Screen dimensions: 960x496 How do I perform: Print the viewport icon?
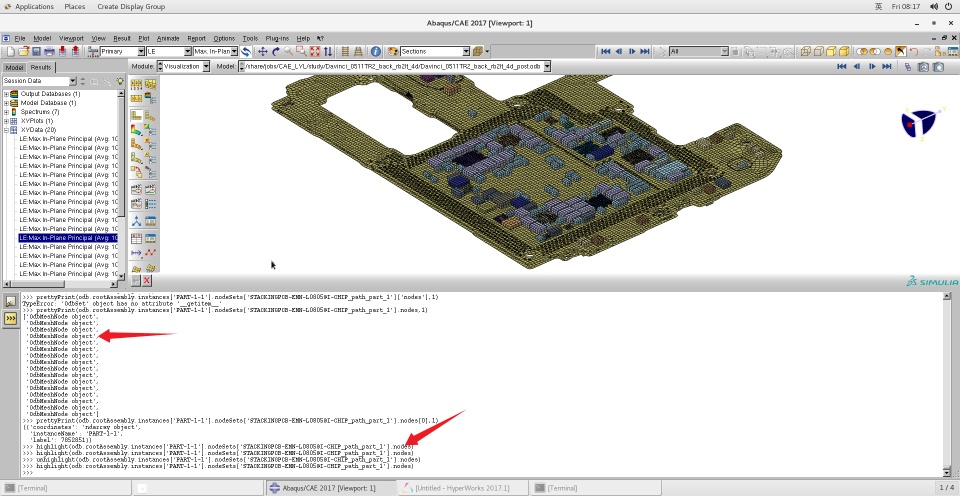coord(49,51)
